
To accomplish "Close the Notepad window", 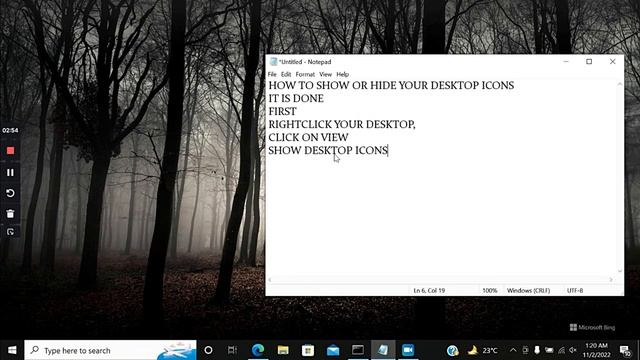I will pos(612,62).
